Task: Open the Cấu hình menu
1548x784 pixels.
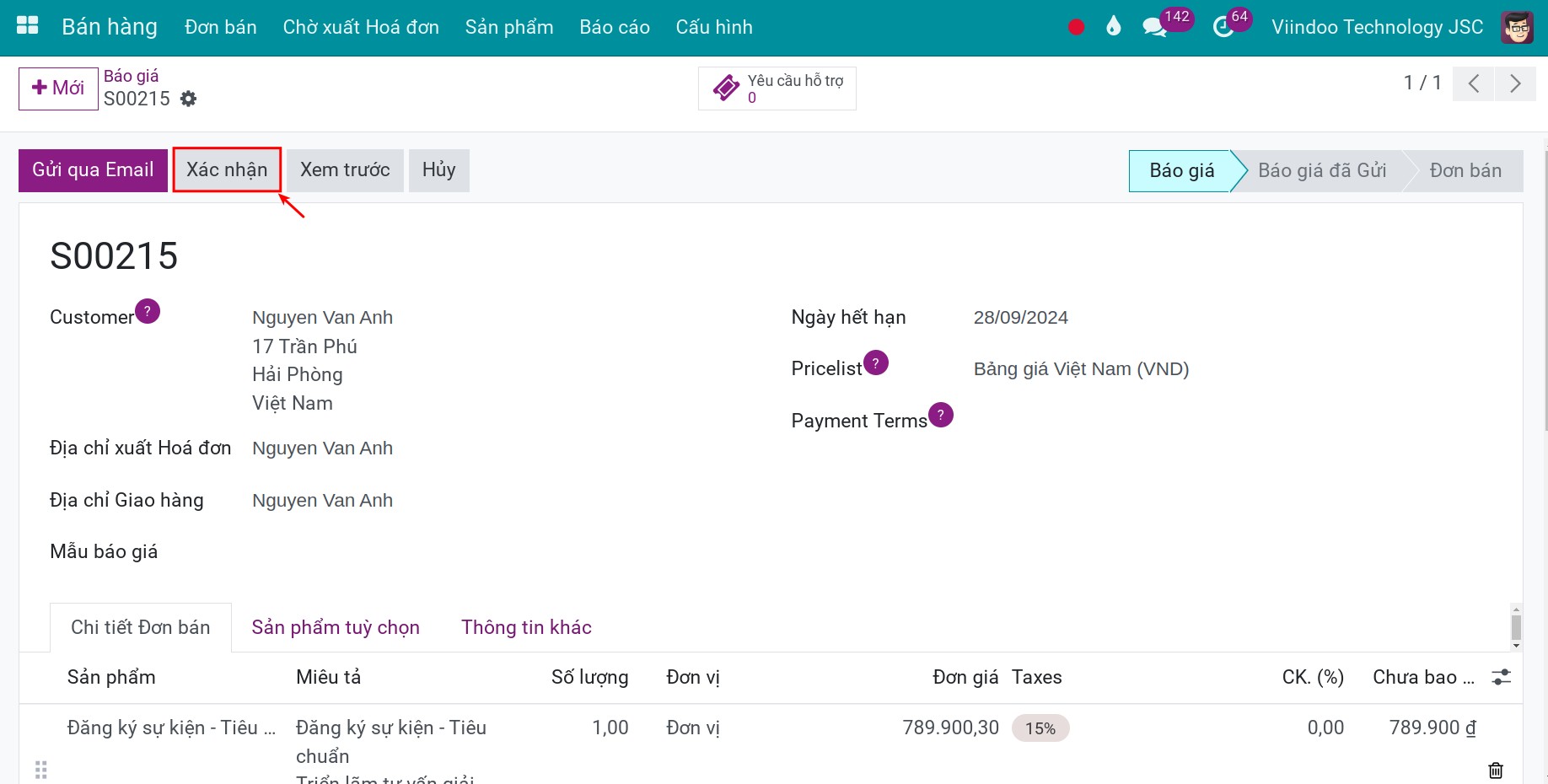Action: point(714,27)
